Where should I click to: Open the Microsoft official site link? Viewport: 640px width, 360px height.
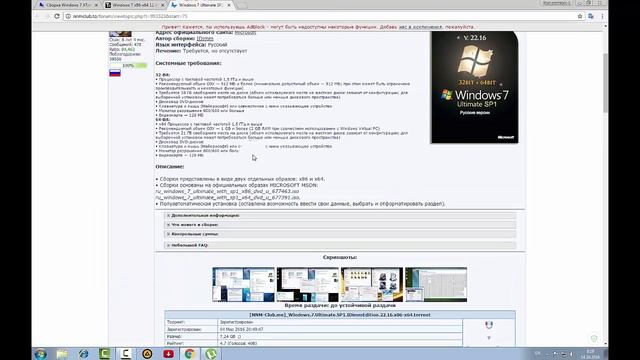pos(245,32)
